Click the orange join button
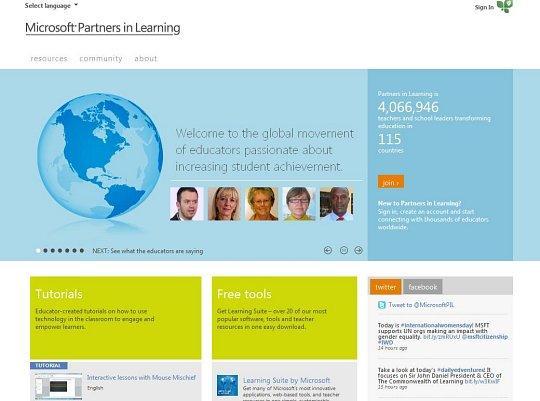This screenshot has height=401, width=540. point(391,182)
